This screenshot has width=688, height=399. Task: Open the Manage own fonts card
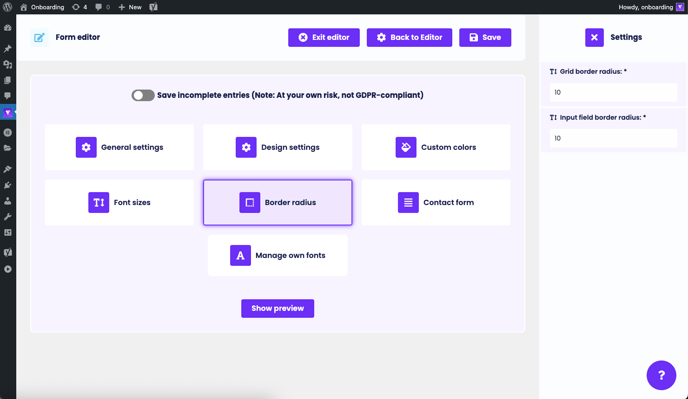277,255
